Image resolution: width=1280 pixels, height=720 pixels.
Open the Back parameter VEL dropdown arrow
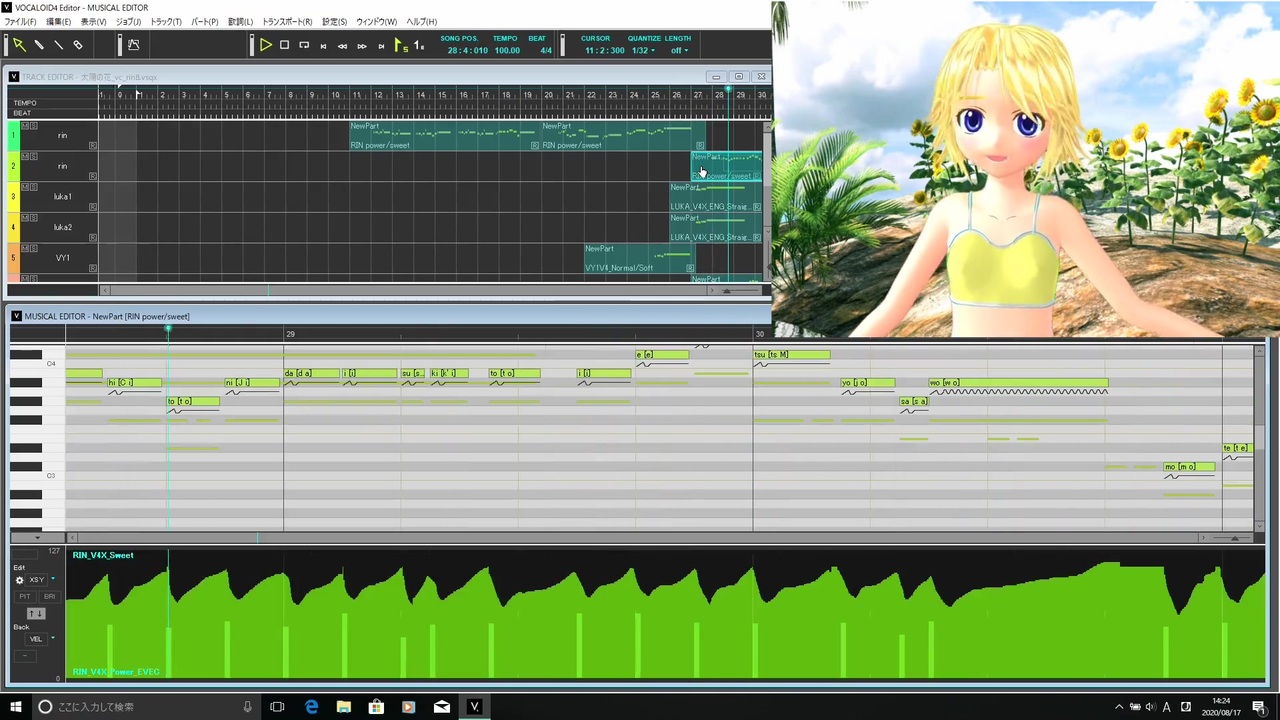[53, 639]
